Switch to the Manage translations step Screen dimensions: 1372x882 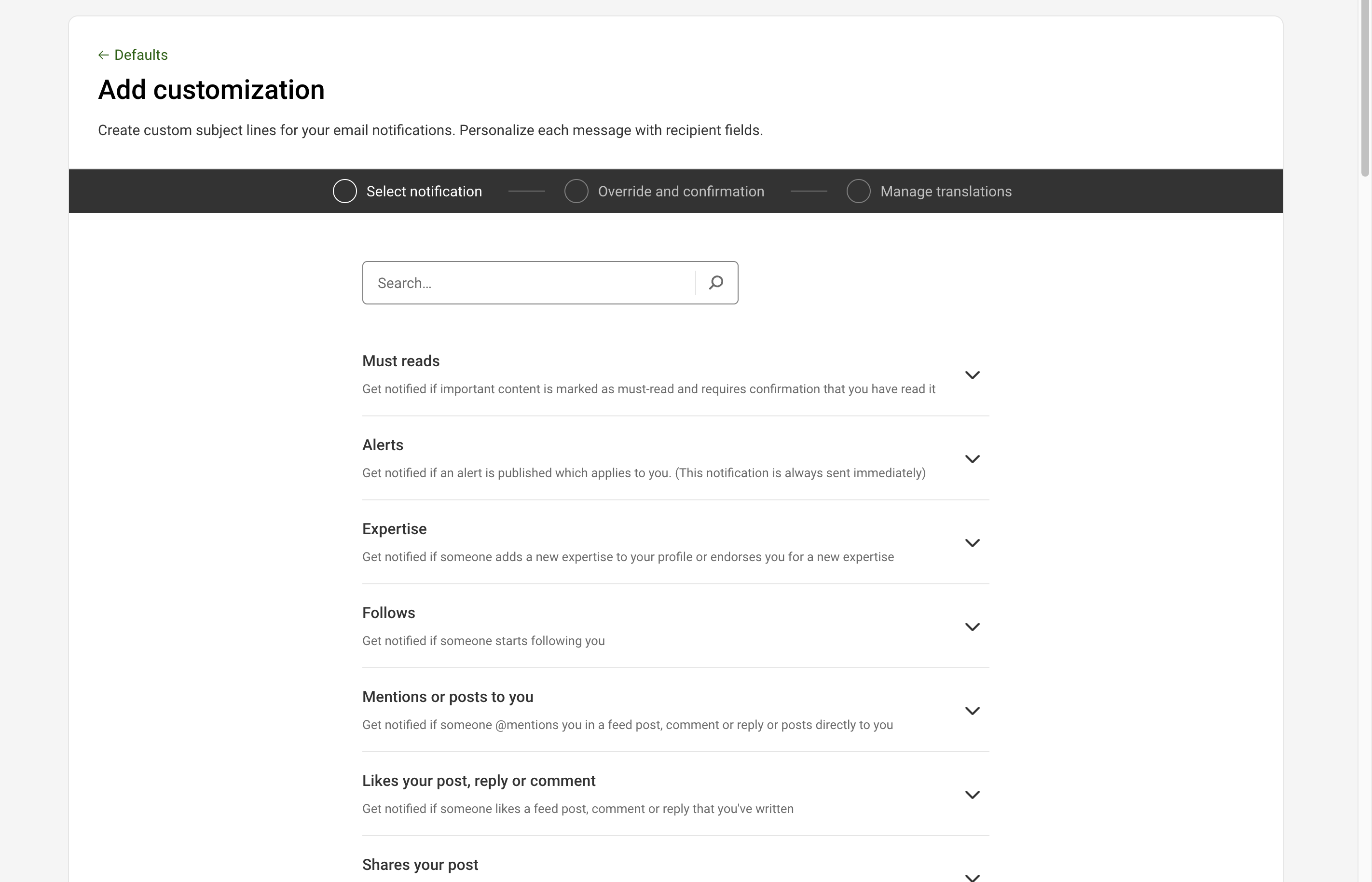pos(946,191)
